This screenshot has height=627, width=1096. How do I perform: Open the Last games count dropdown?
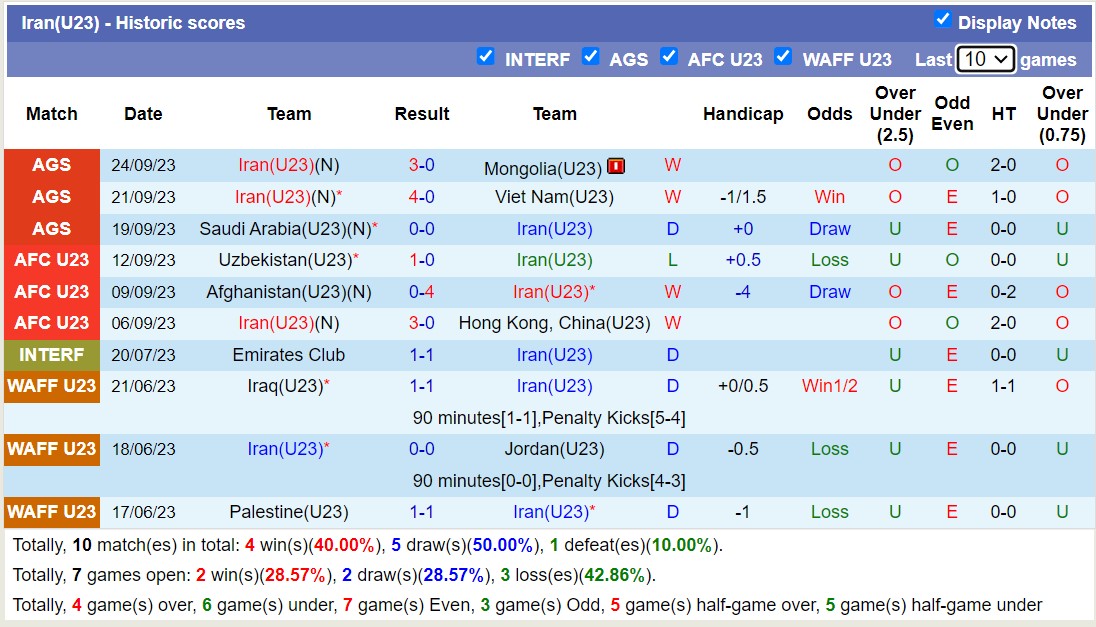985,59
